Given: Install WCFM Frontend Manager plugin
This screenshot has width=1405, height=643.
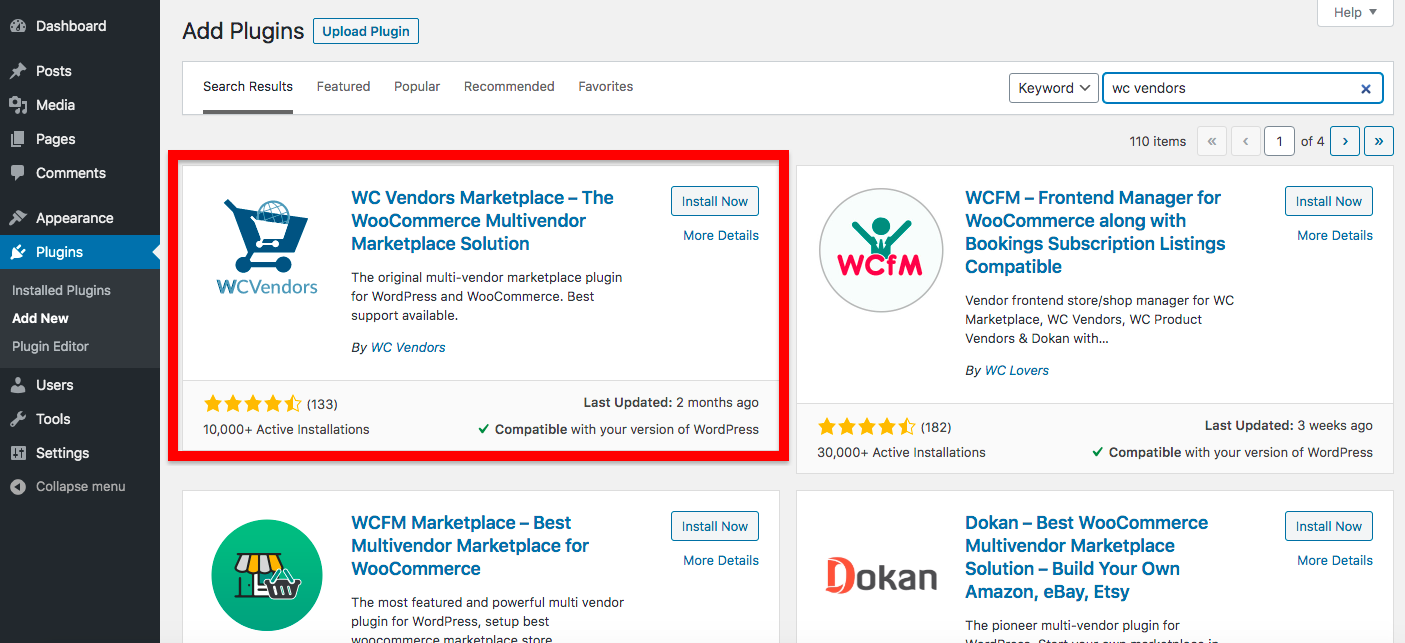Looking at the screenshot, I should (x=1329, y=201).
